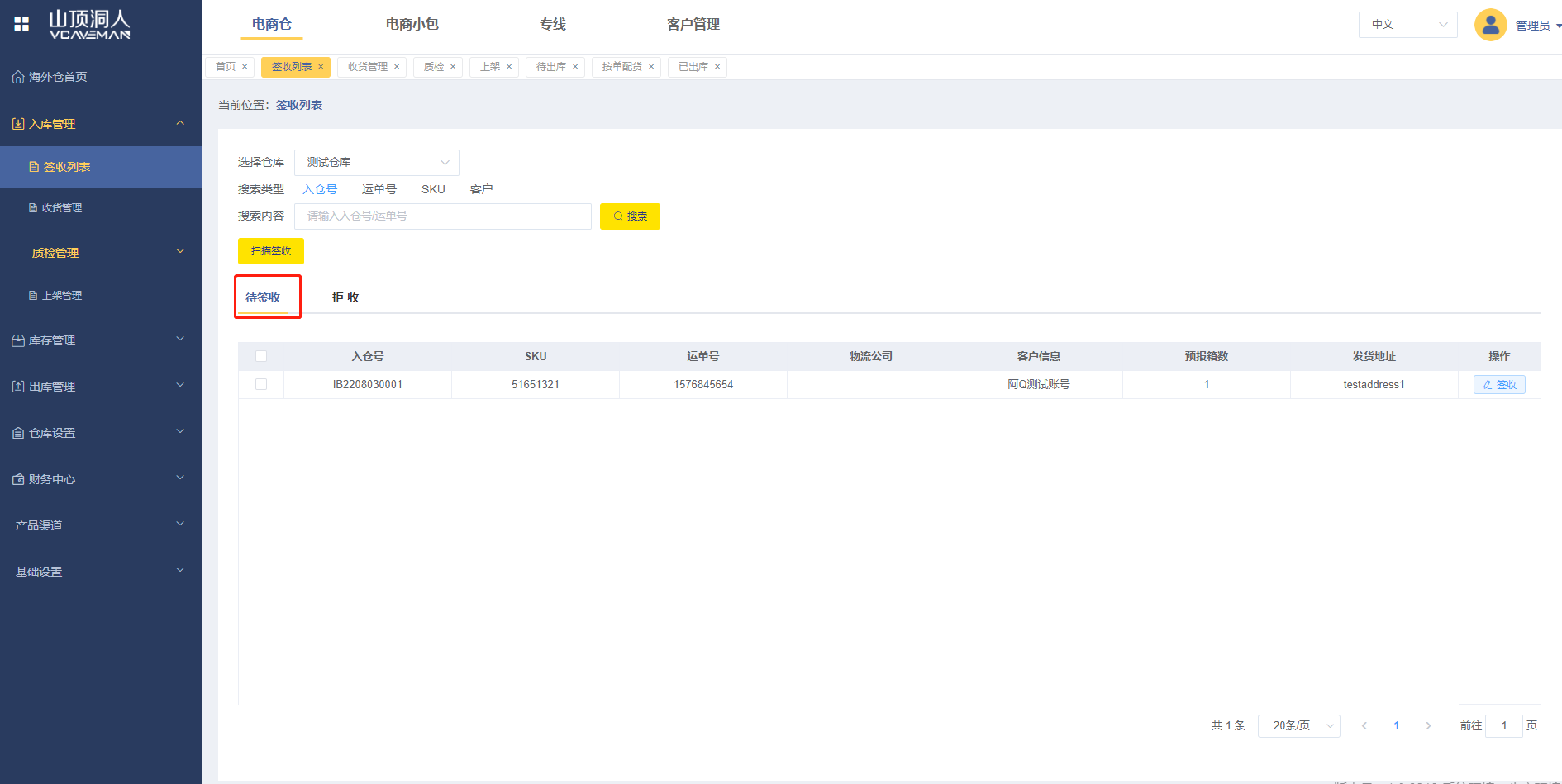The height and width of the screenshot is (784, 1562).
Task: Switch to the 拒收 tab
Action: coord(345,297)
